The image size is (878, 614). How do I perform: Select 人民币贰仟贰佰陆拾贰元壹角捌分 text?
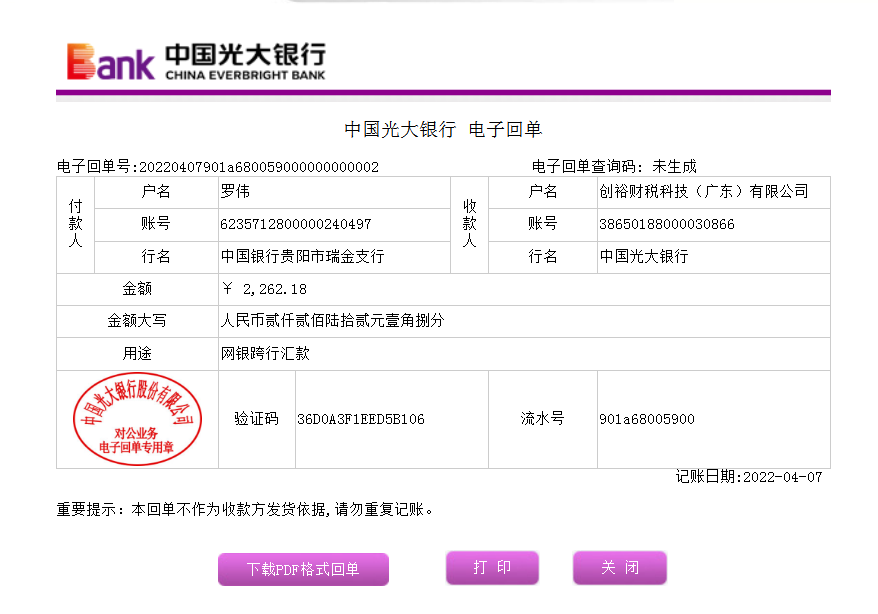pyautogui.click(x=333, y=321)
